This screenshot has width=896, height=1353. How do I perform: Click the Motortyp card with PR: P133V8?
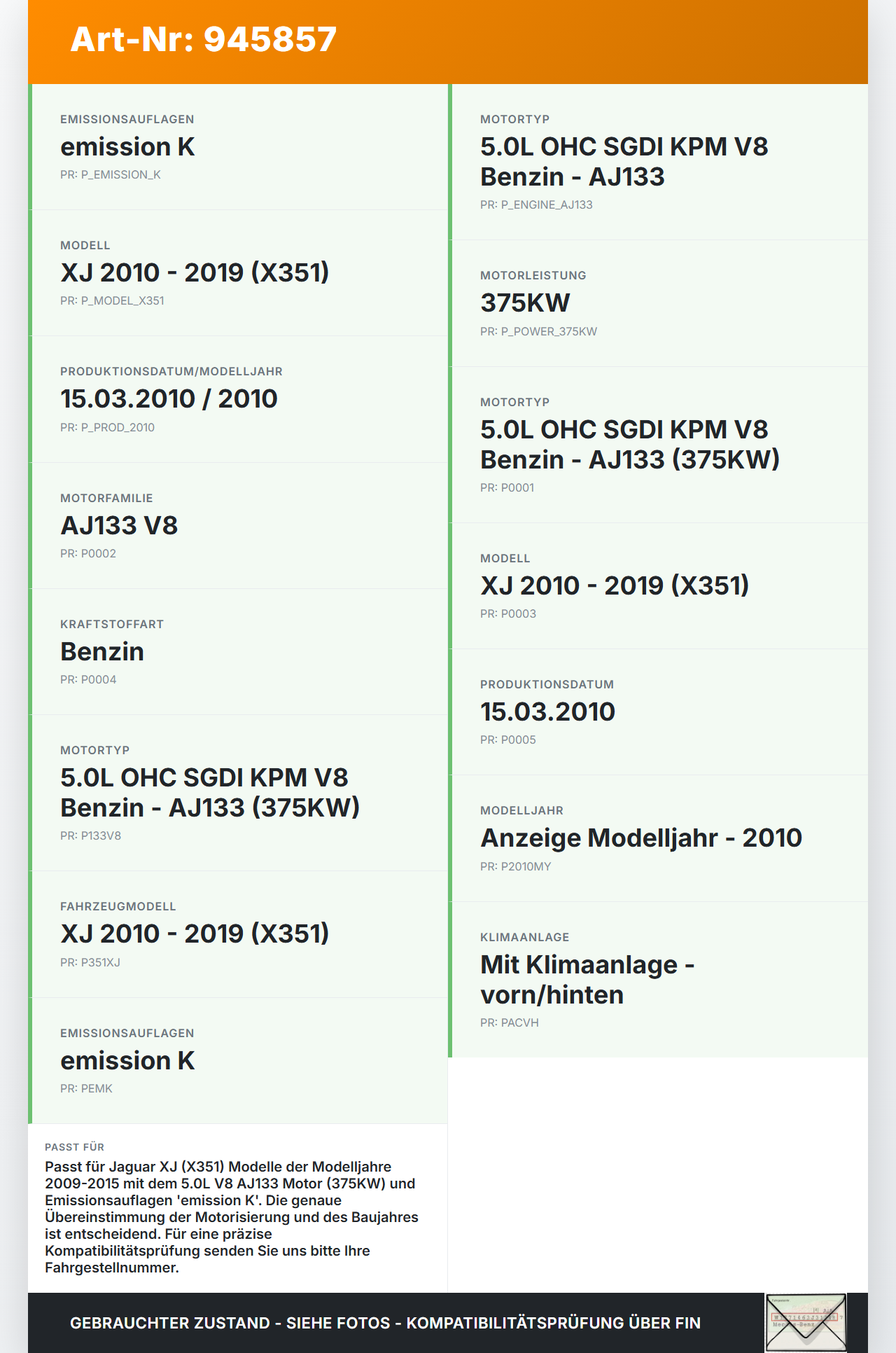coord(238,793)
